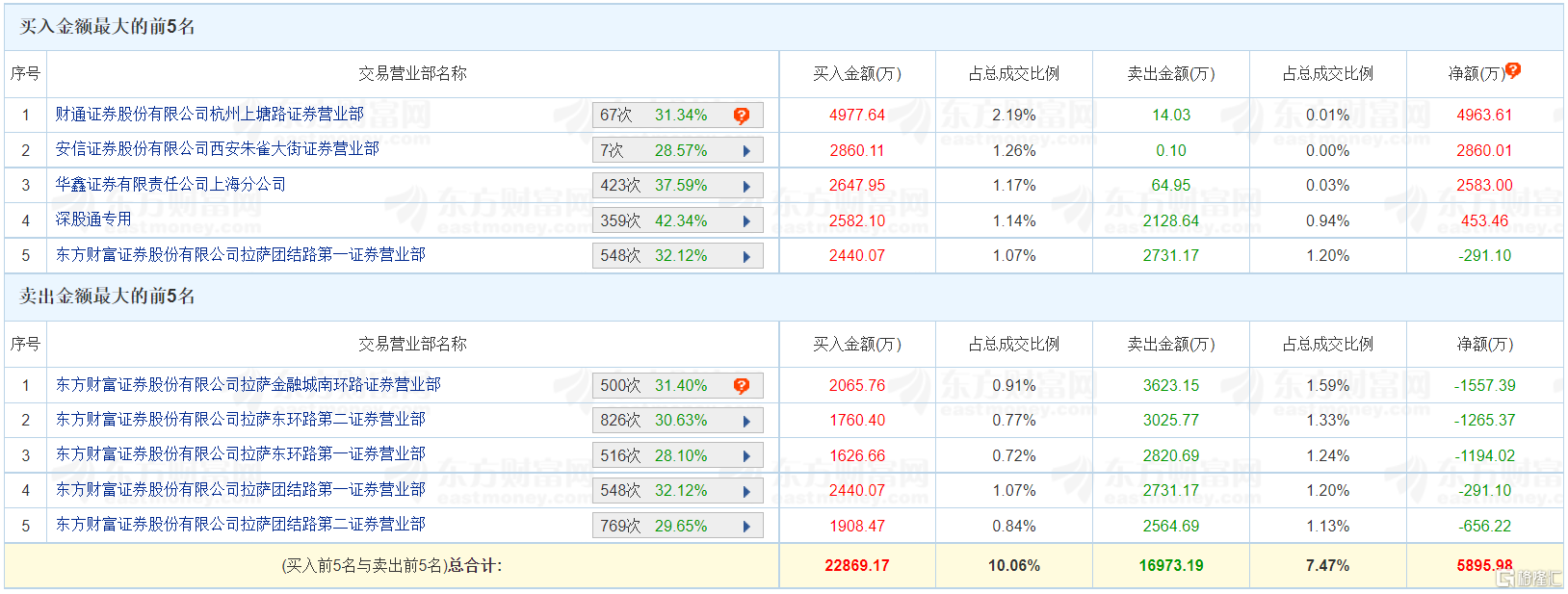Image resolution: width=1568 pixels, height=594 pixels.
Task: Open 东方财富证券拉萨东环路第一证券营业部 link
Action: 240,453
